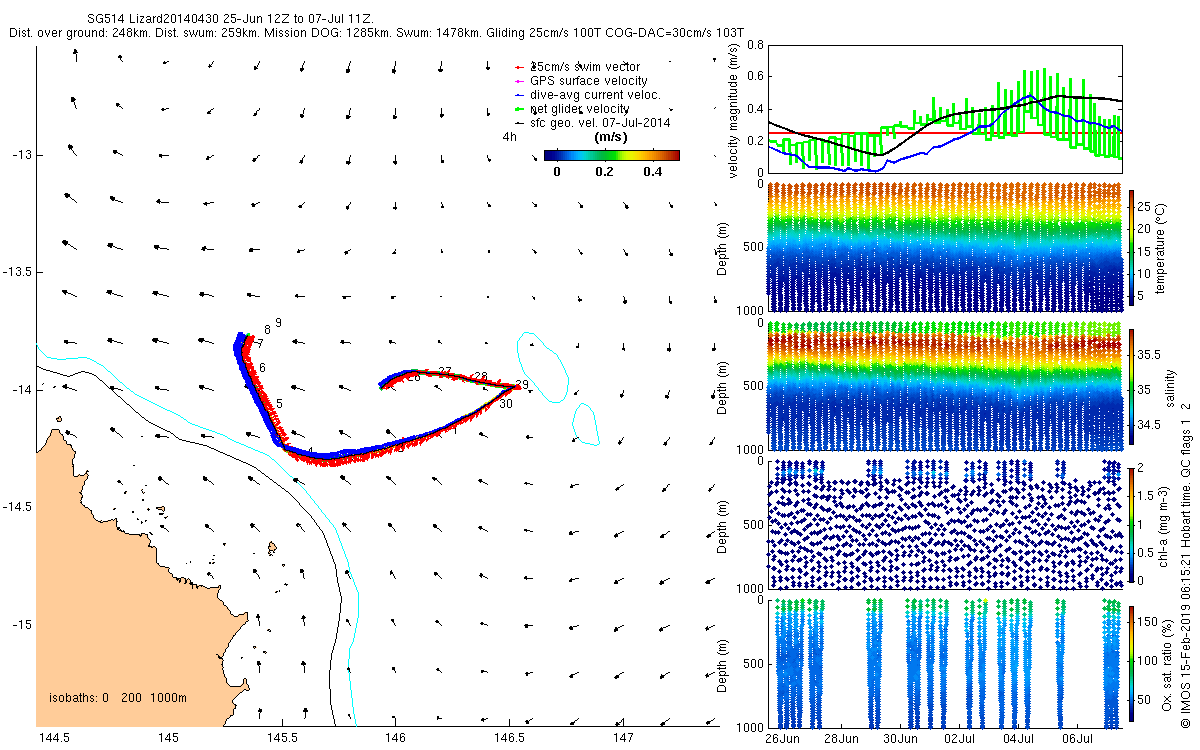Click the temperature depth-time section panel
Viewport: 1200px width, 750px height.
944,247
